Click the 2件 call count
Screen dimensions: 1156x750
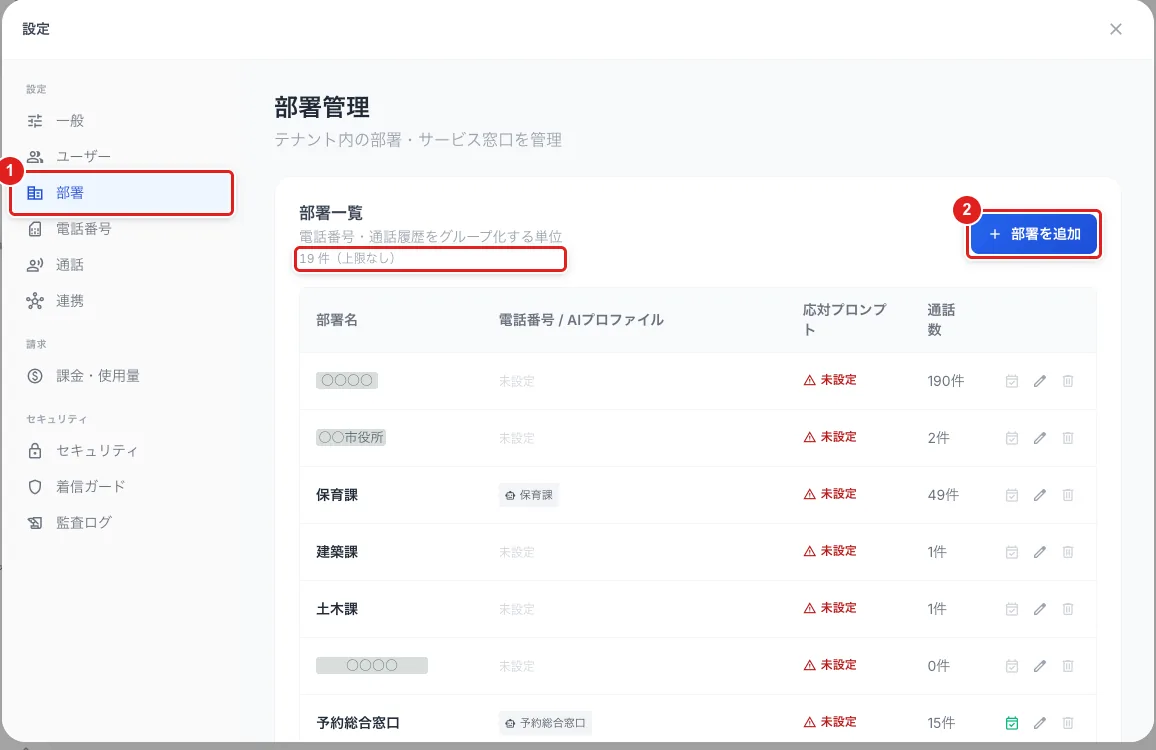point(938,438)
